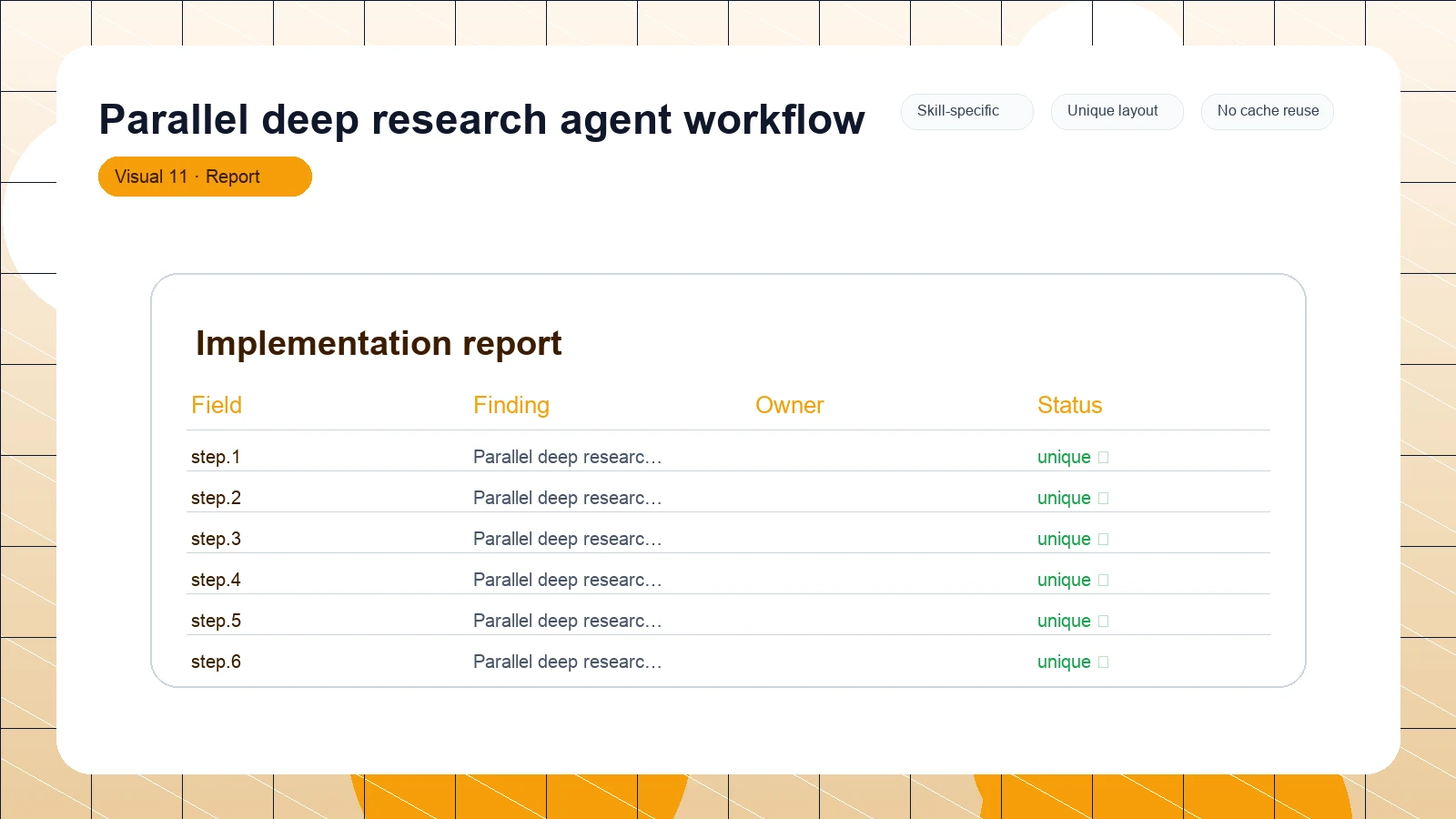This screenshot has height=819, width=1456.
Task: Click the unique status in step.1 row
Action: pos(1073,457)
